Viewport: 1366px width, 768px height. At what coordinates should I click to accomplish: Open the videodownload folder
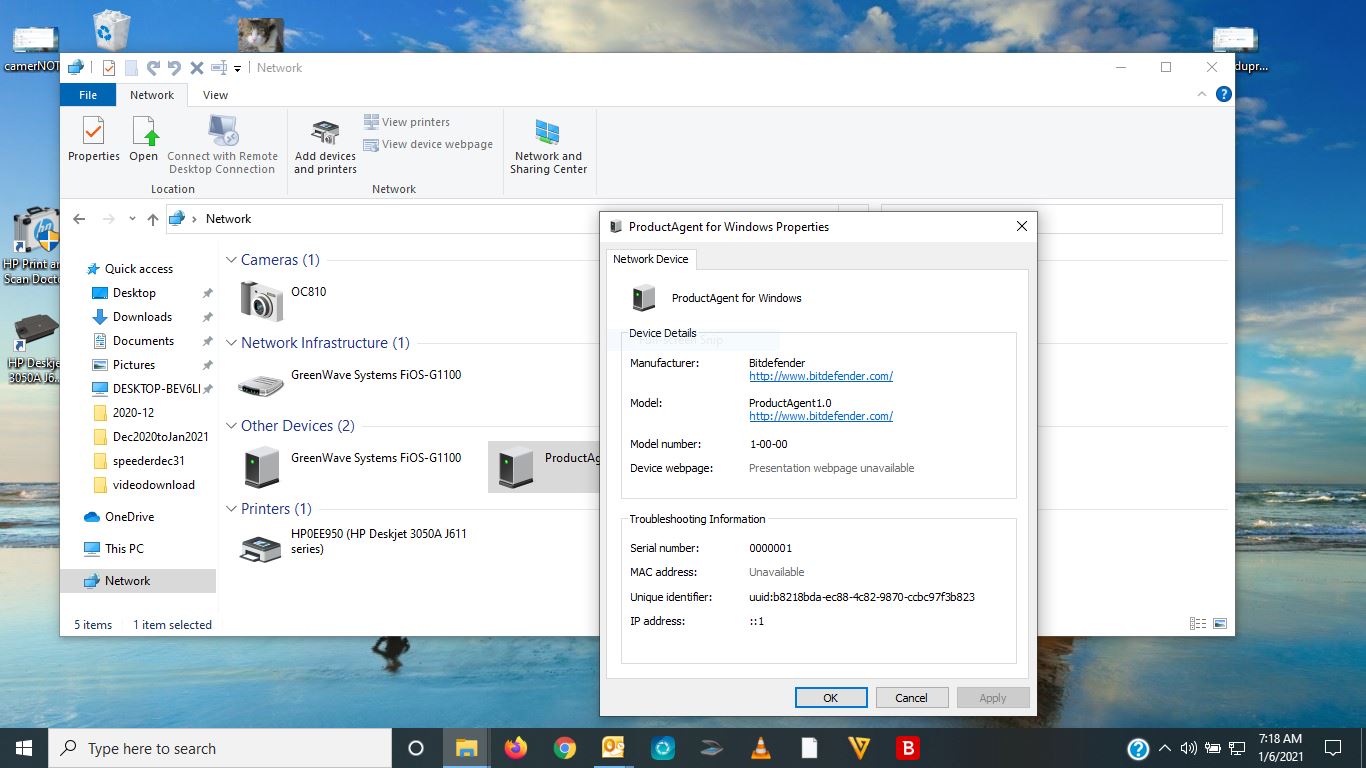153,485
